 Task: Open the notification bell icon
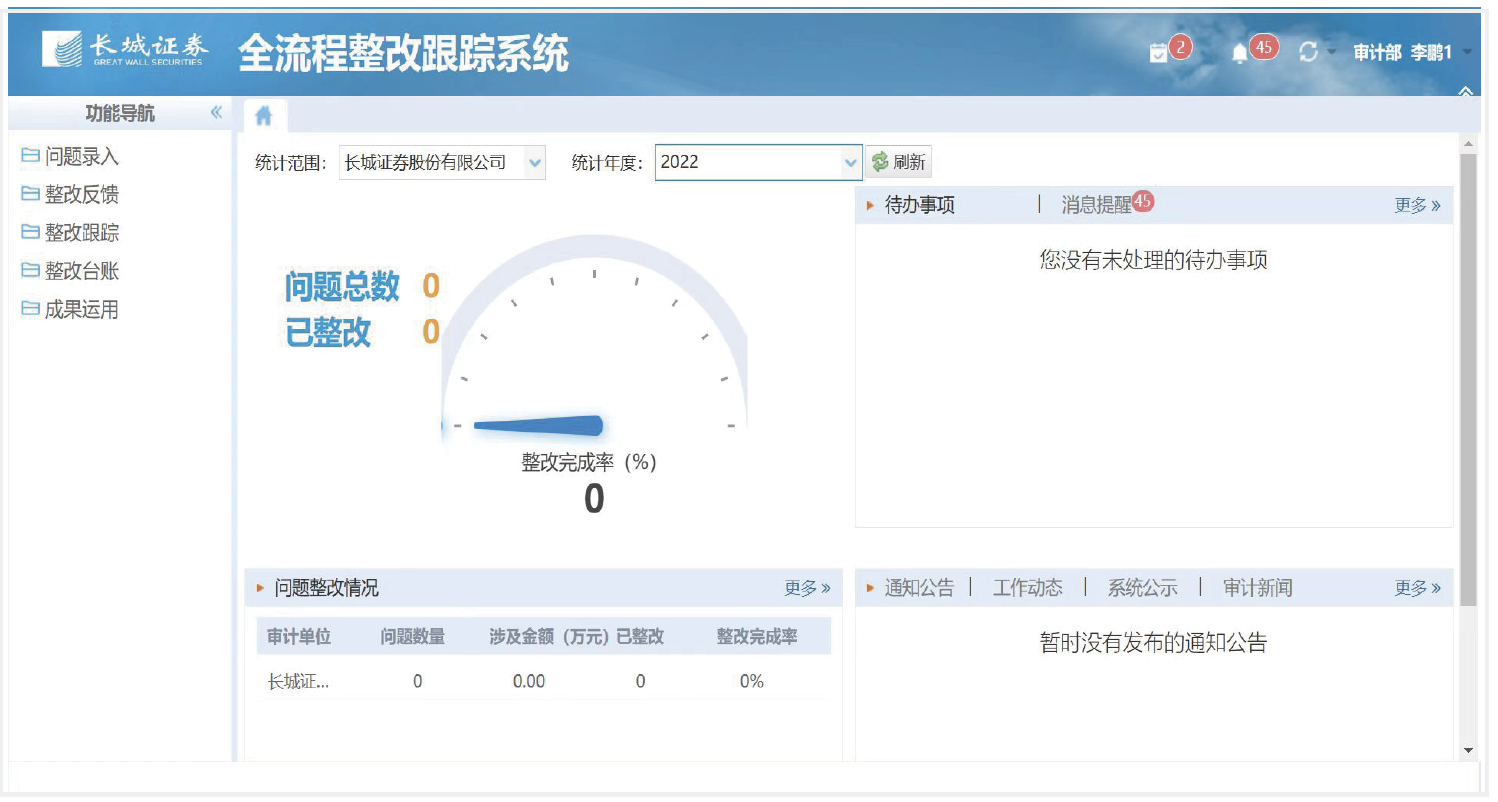coord(1240,53)
